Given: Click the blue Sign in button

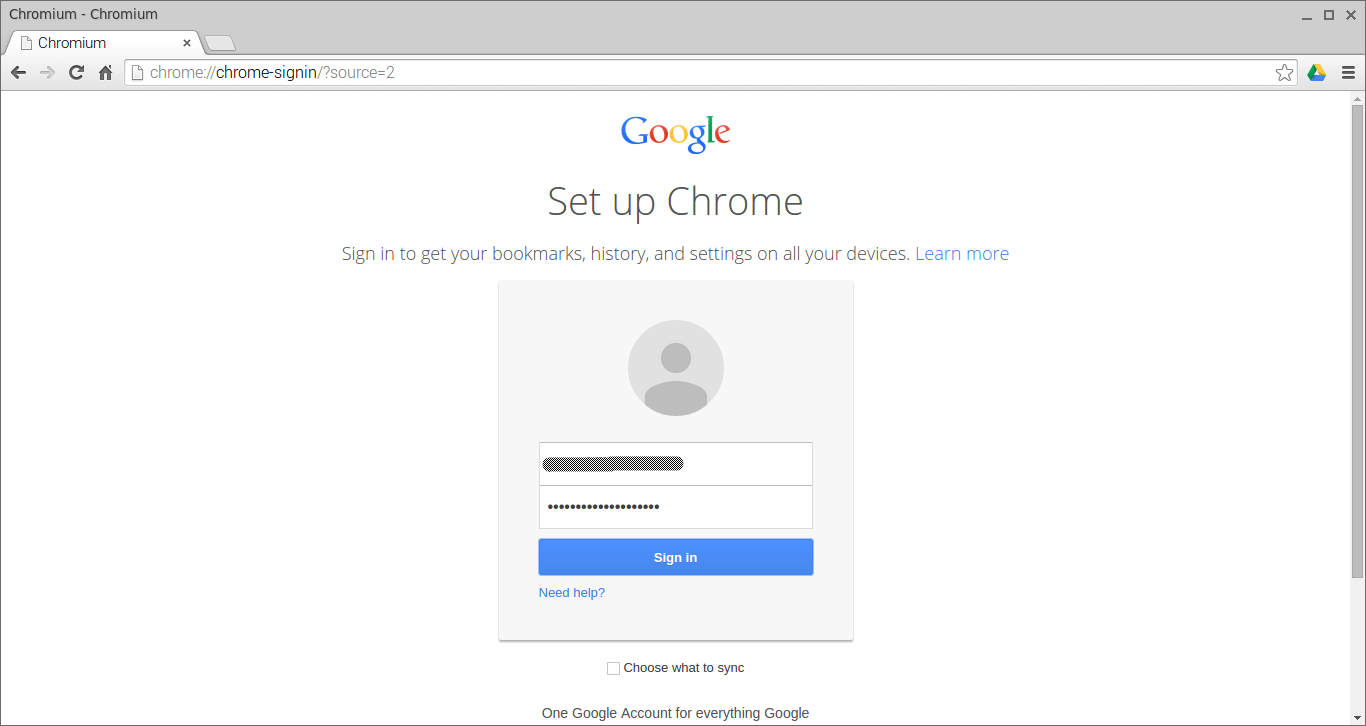Looking at the screenshot, I should (x=676, y=557).
